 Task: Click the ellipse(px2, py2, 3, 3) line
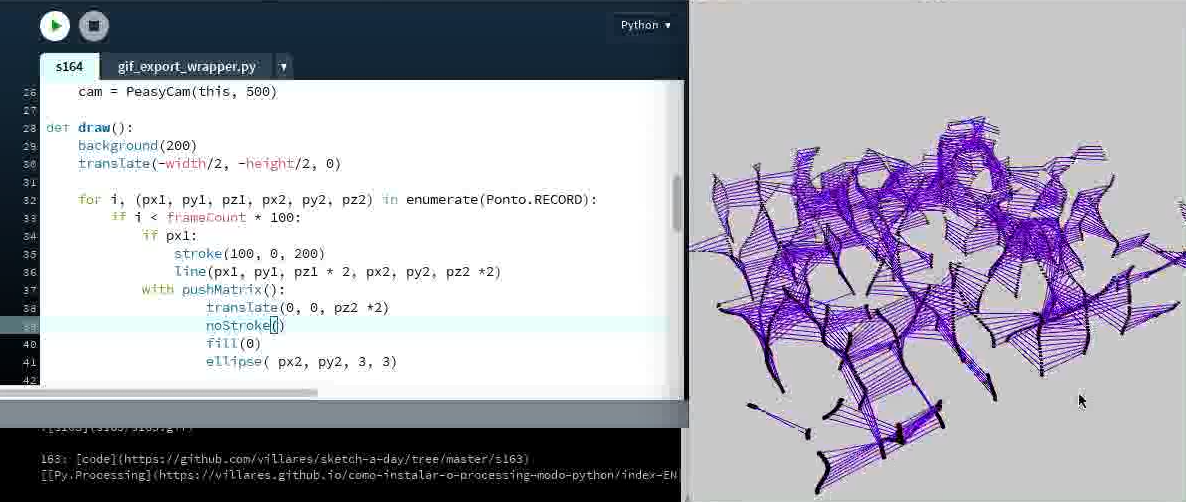pos(301,362)
